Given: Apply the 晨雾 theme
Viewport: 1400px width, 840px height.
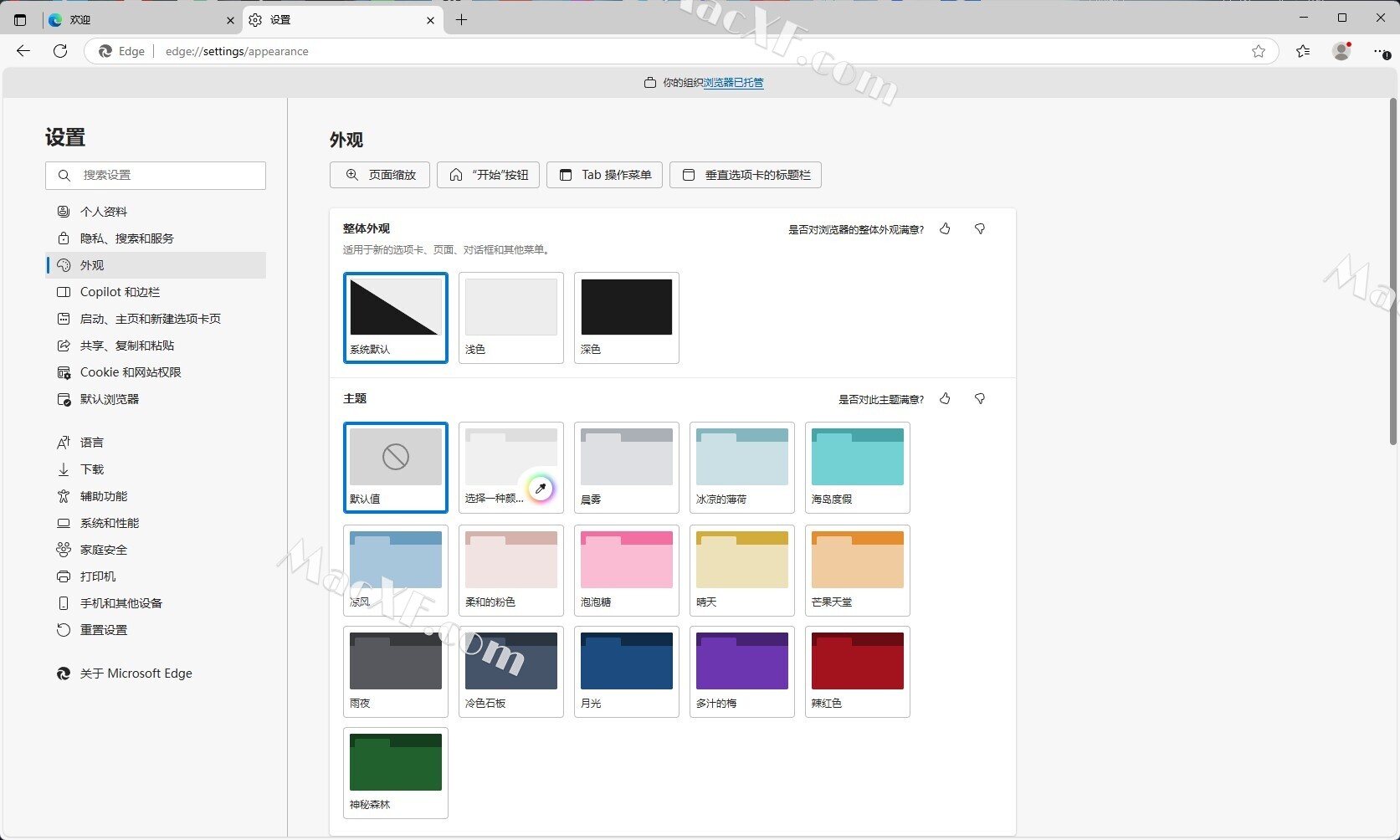Looking at the screenshot, I should 627,468.
